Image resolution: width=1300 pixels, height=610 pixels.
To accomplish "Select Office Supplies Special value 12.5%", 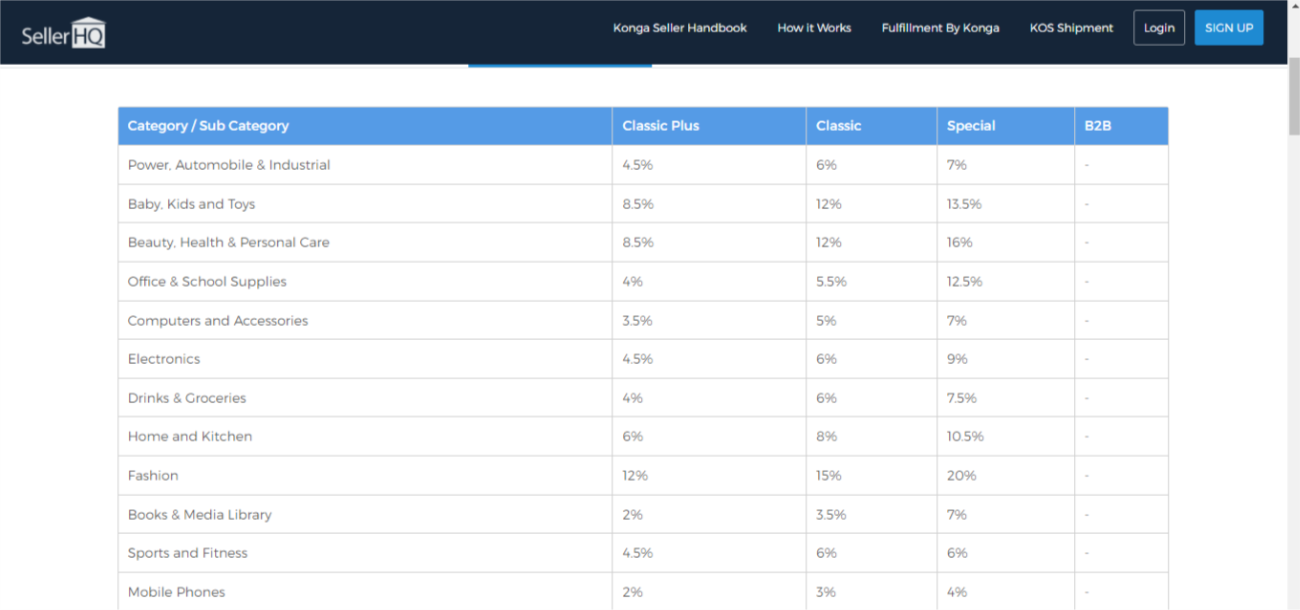I will (x=964, y=282).
